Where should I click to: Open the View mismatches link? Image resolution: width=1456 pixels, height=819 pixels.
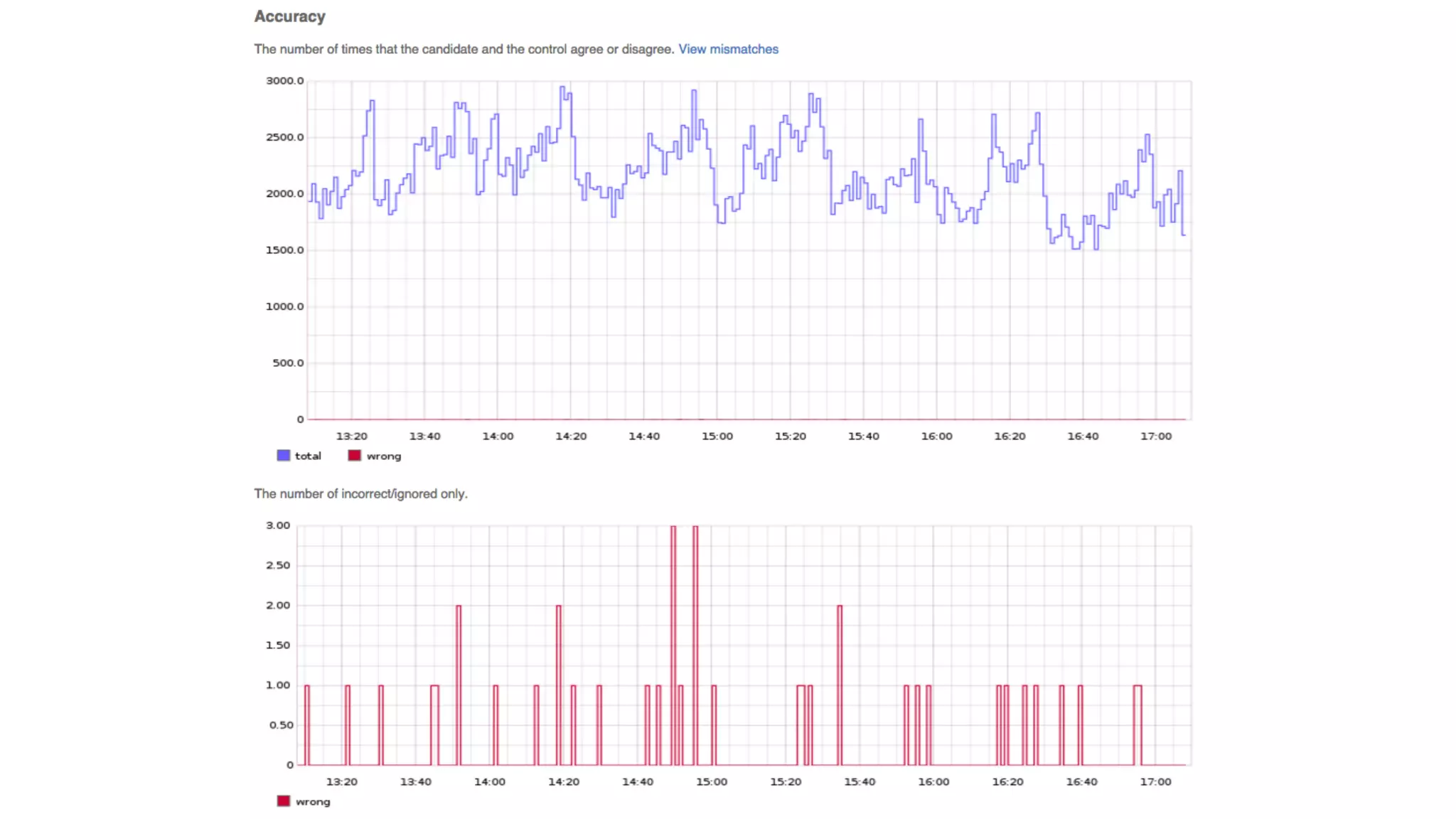[728, 49]
